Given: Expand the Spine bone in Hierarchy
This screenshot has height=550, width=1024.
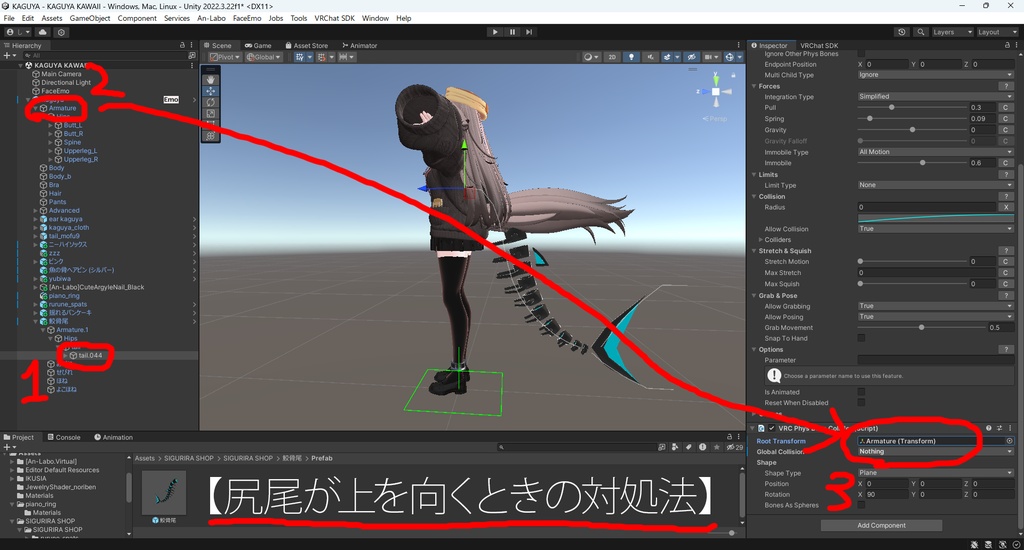Looking at the screenshot, I should click(x=50, y=142).
